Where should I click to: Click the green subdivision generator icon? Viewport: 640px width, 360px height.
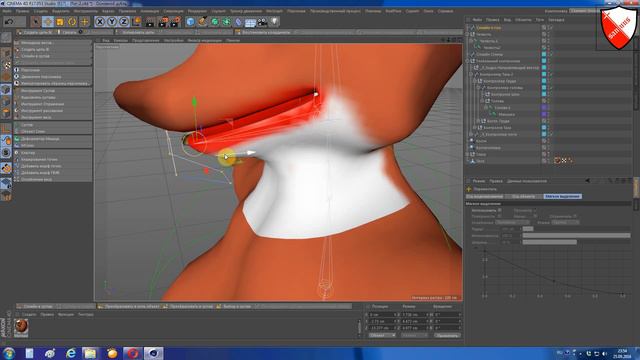pos(215,22)
